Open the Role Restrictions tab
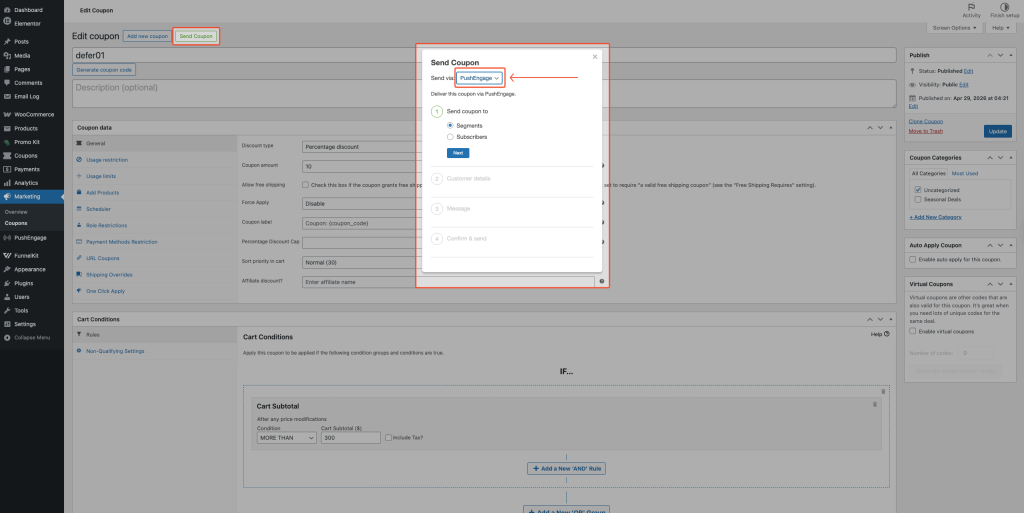Viewport: 1024px width, 513px height. pyautogui.click(x=106, y=226)
